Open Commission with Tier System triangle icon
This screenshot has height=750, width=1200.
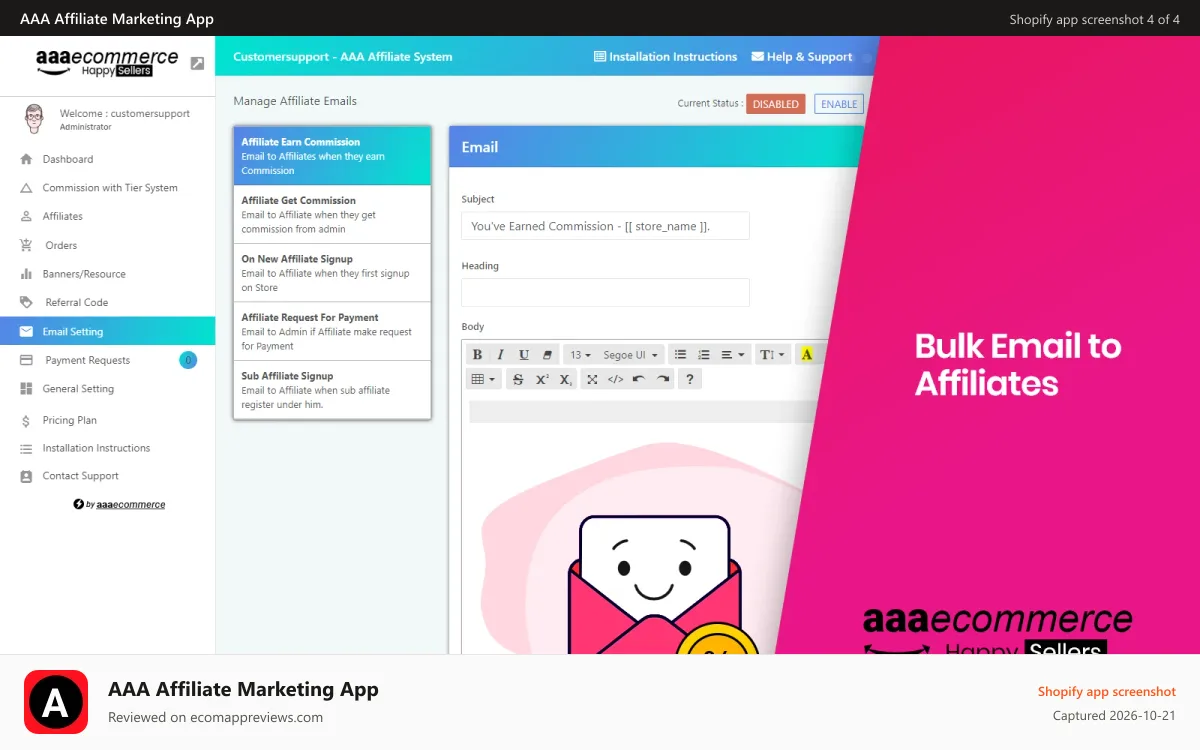[26, 188]
